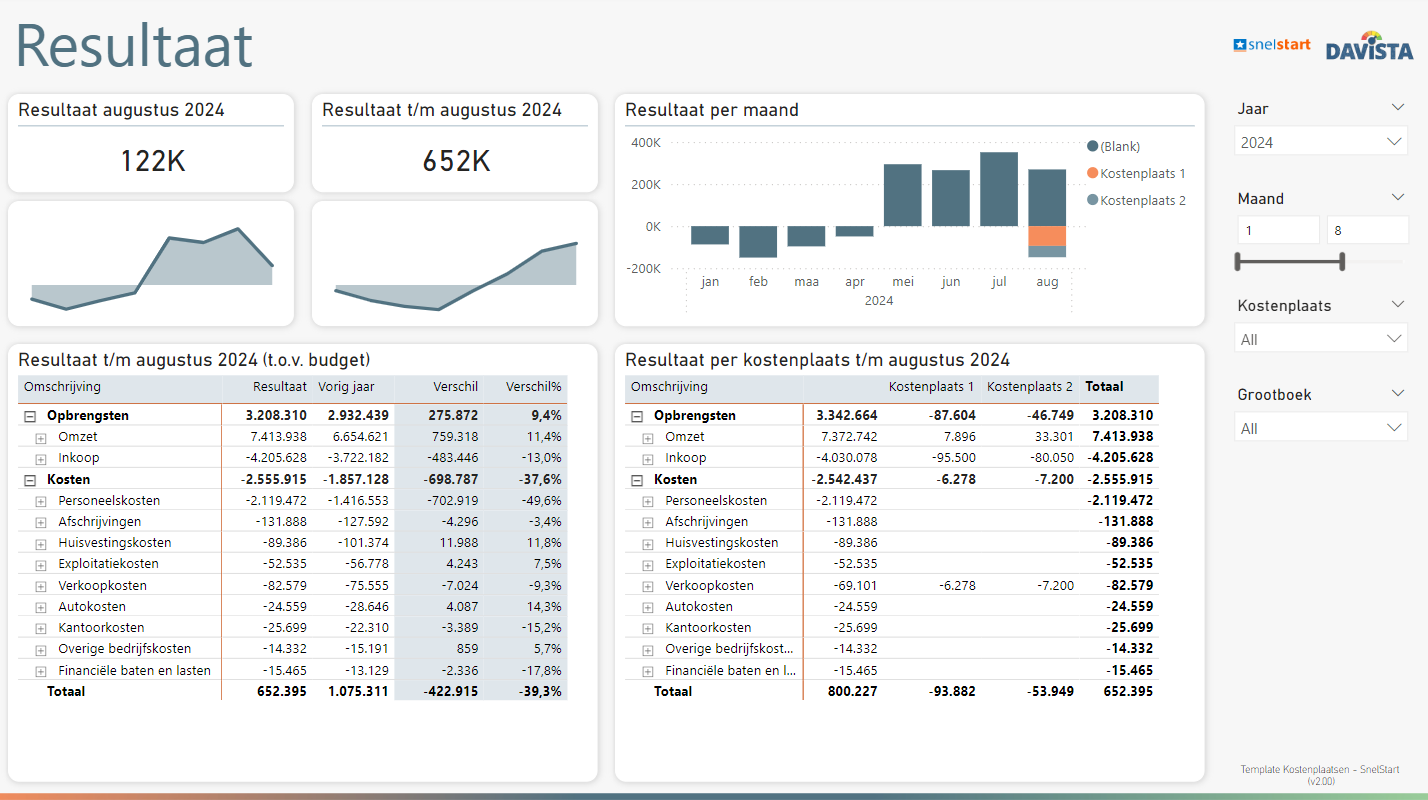Collapse Kosten row in kostenplaats table
This screenshot has height=800, width=1428.
click(x=637, y=480)
